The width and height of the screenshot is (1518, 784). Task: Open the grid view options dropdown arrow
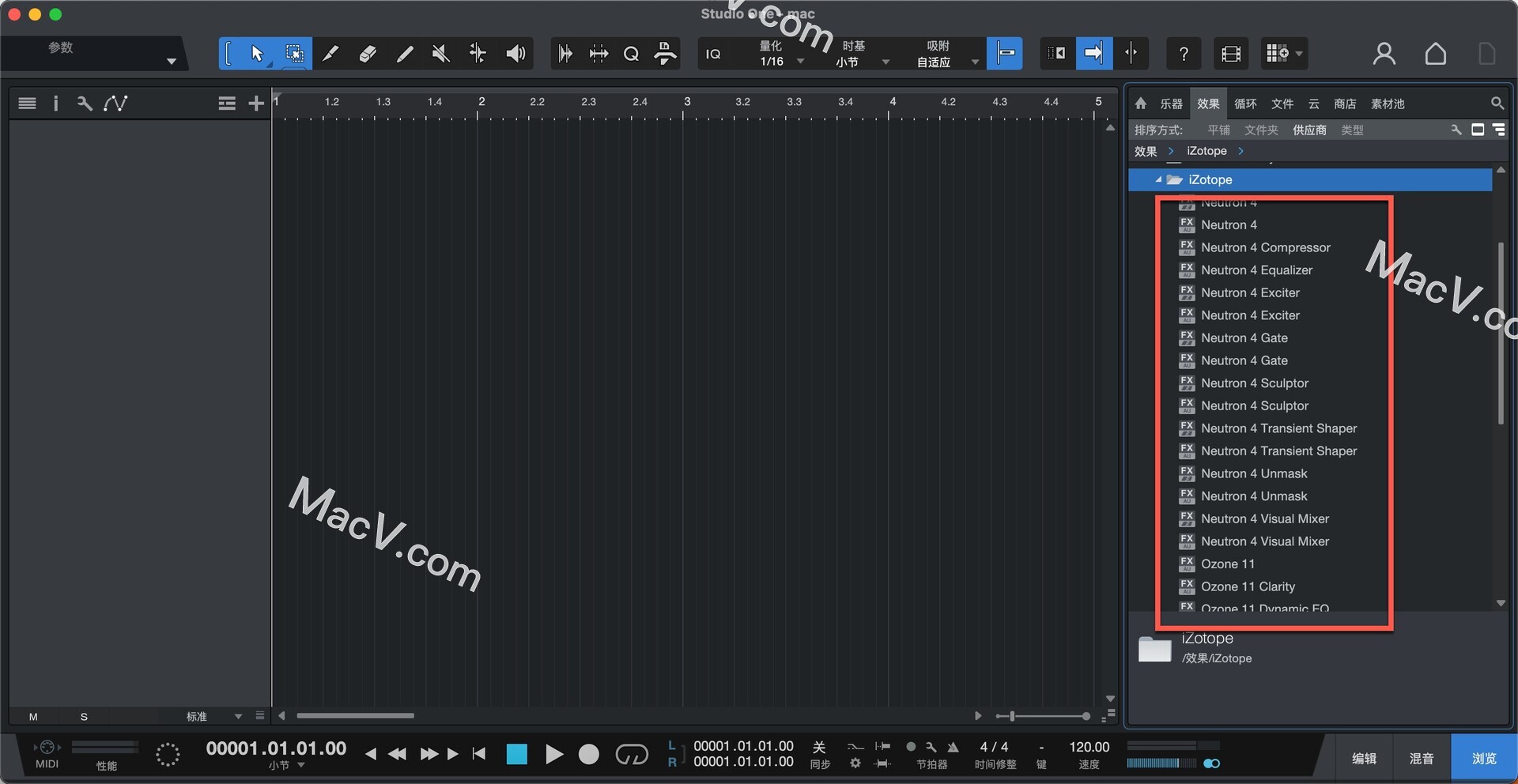click(1298, 54)
